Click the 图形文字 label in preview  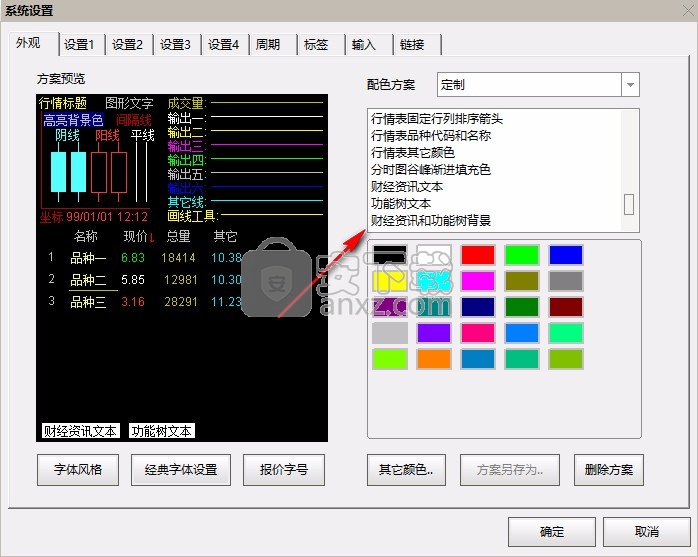(129, 103)
